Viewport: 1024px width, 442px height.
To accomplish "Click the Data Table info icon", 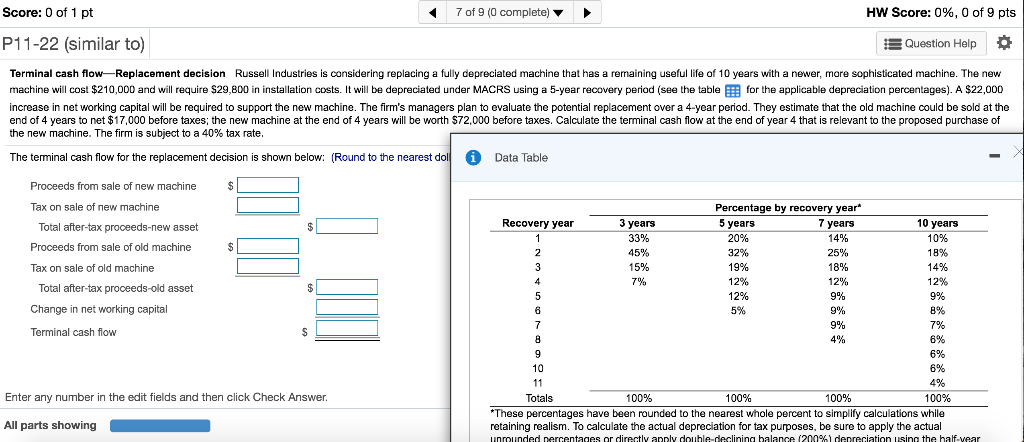I will (x=475, y=157).
